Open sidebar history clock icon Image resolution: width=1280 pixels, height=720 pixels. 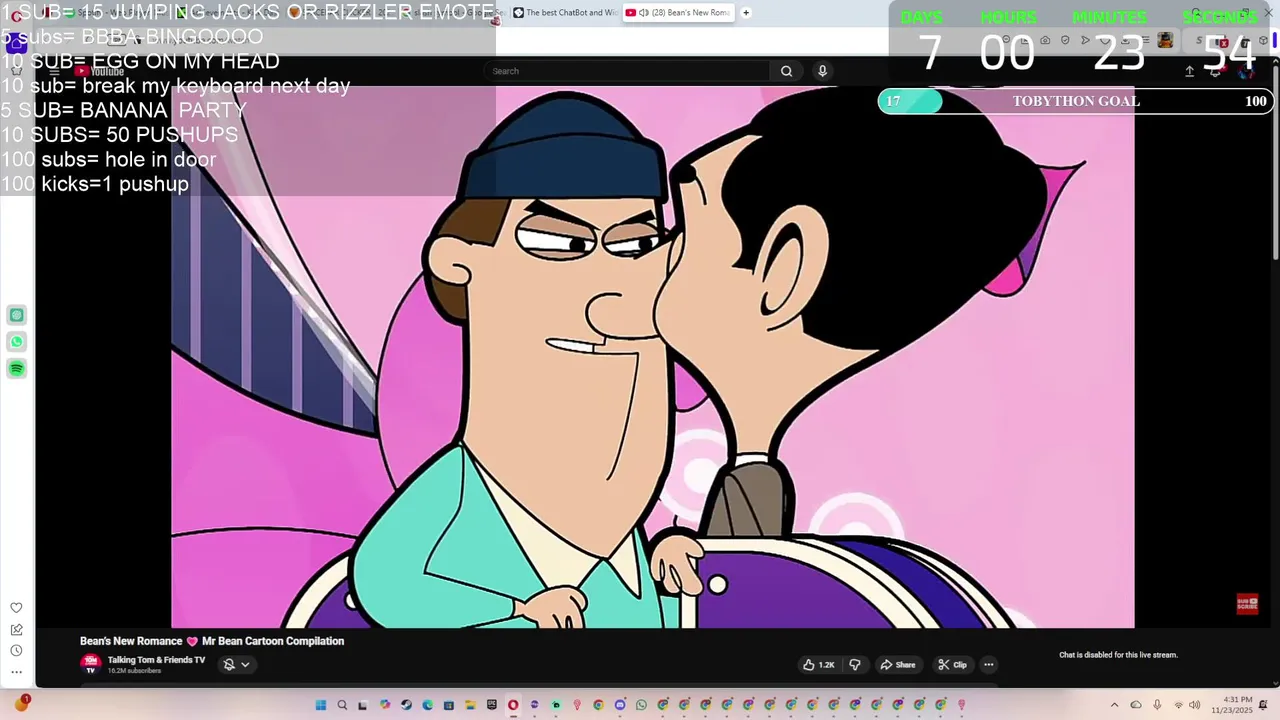(16, 650)
